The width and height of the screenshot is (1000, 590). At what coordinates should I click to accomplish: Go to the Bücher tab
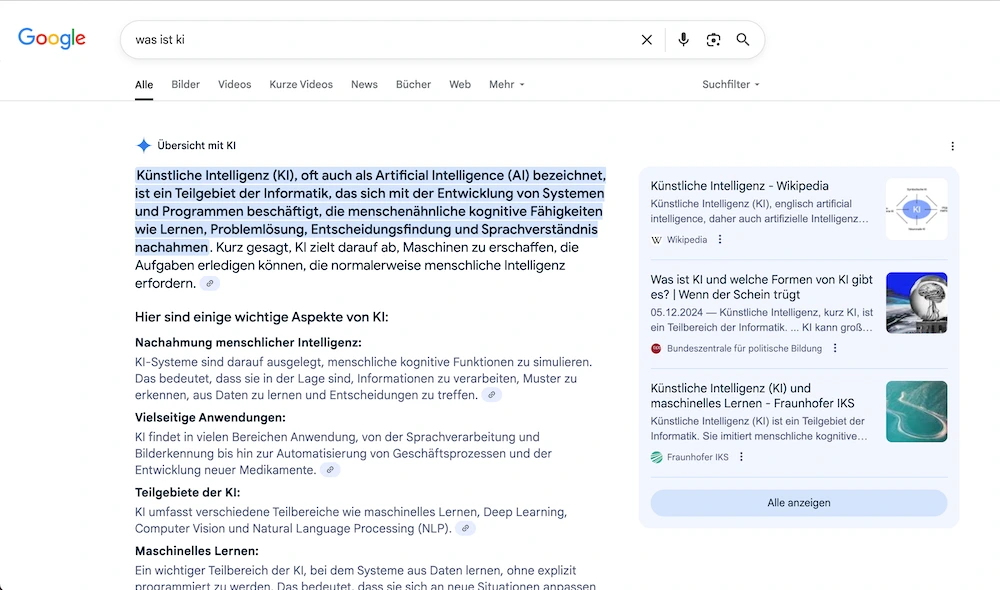[413, 84]
